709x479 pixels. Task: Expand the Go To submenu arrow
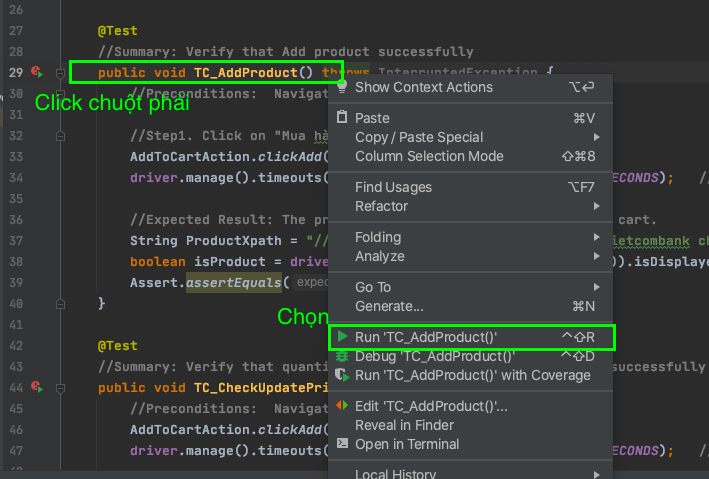pyautogui.click(x=597, y=287)
